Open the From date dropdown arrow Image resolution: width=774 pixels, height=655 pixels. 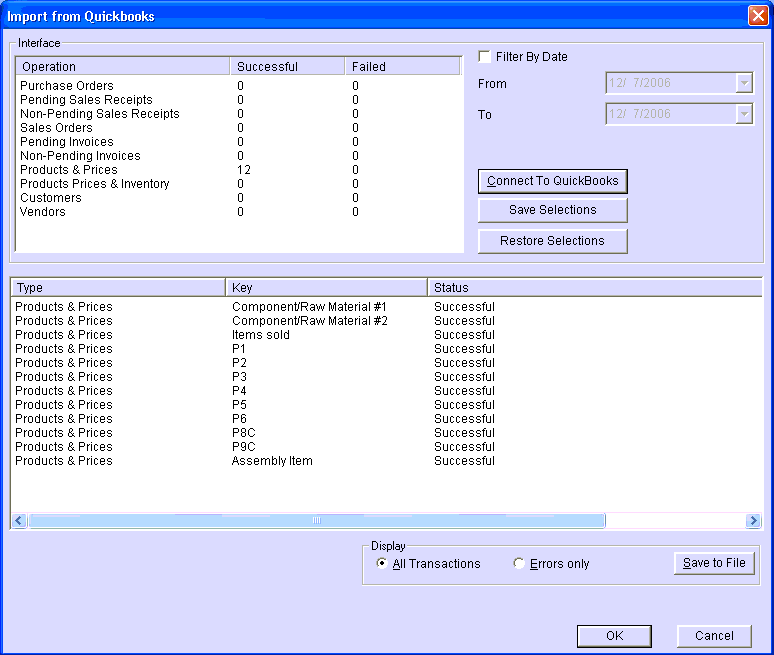pos(744,83)
